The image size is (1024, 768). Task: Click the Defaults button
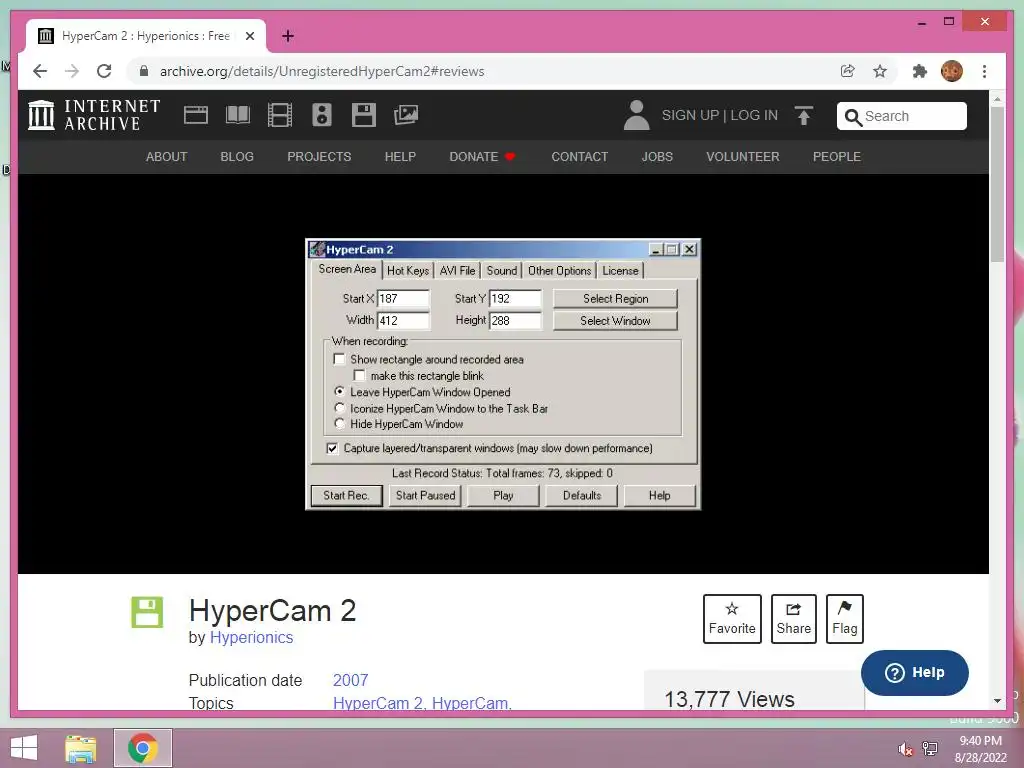tap(581, 495)
